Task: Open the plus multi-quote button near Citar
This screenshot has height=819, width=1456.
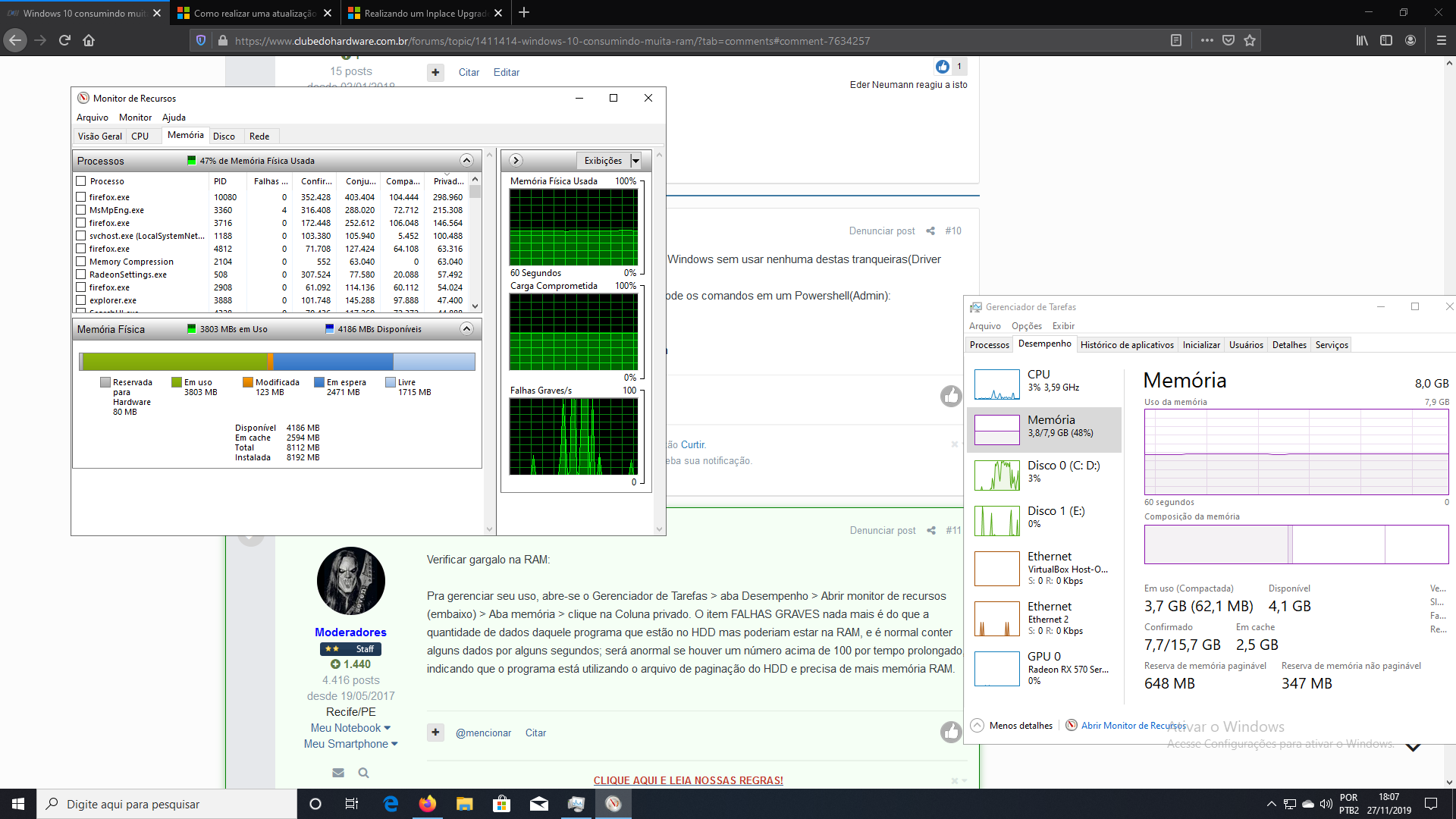Action: tap(435, 73)
